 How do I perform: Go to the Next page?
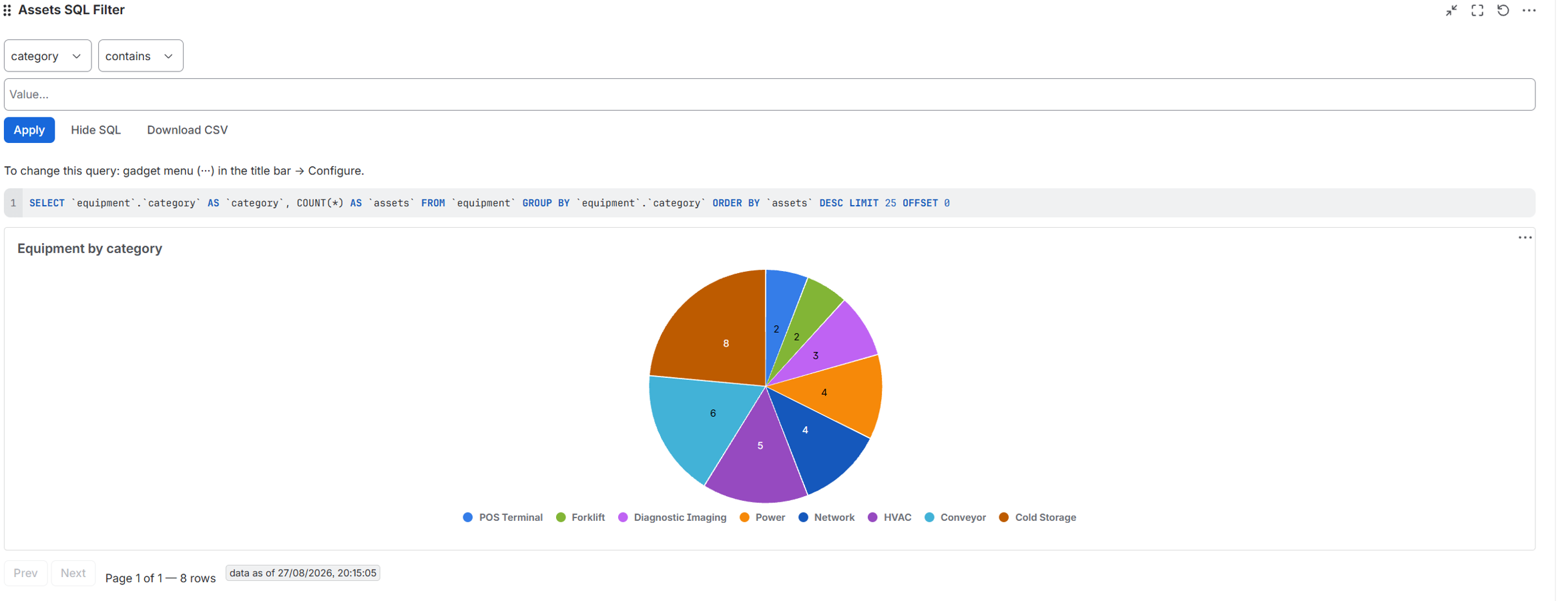pos(73,573)
